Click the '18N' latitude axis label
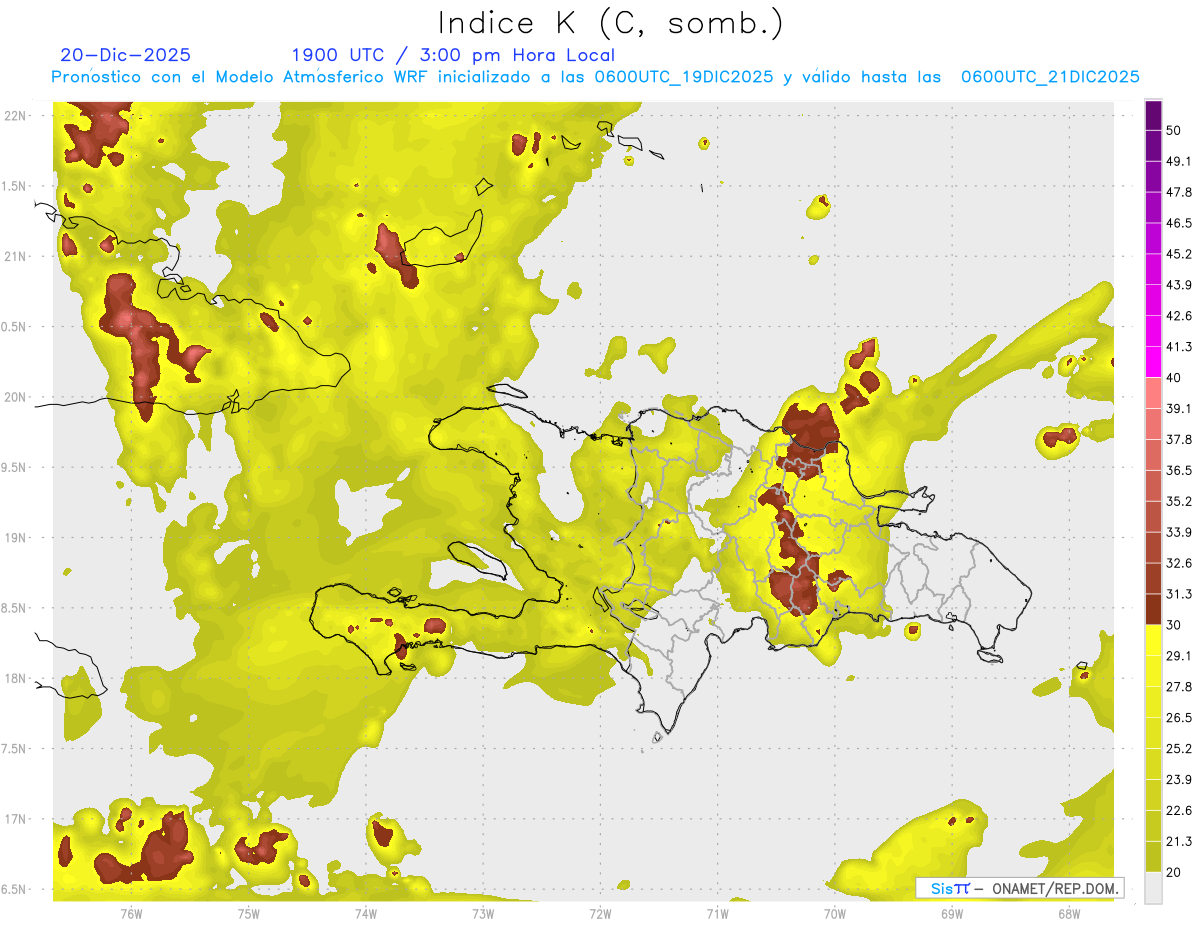The height and width of the screenshot is (927, 1200). pos(15,678)
